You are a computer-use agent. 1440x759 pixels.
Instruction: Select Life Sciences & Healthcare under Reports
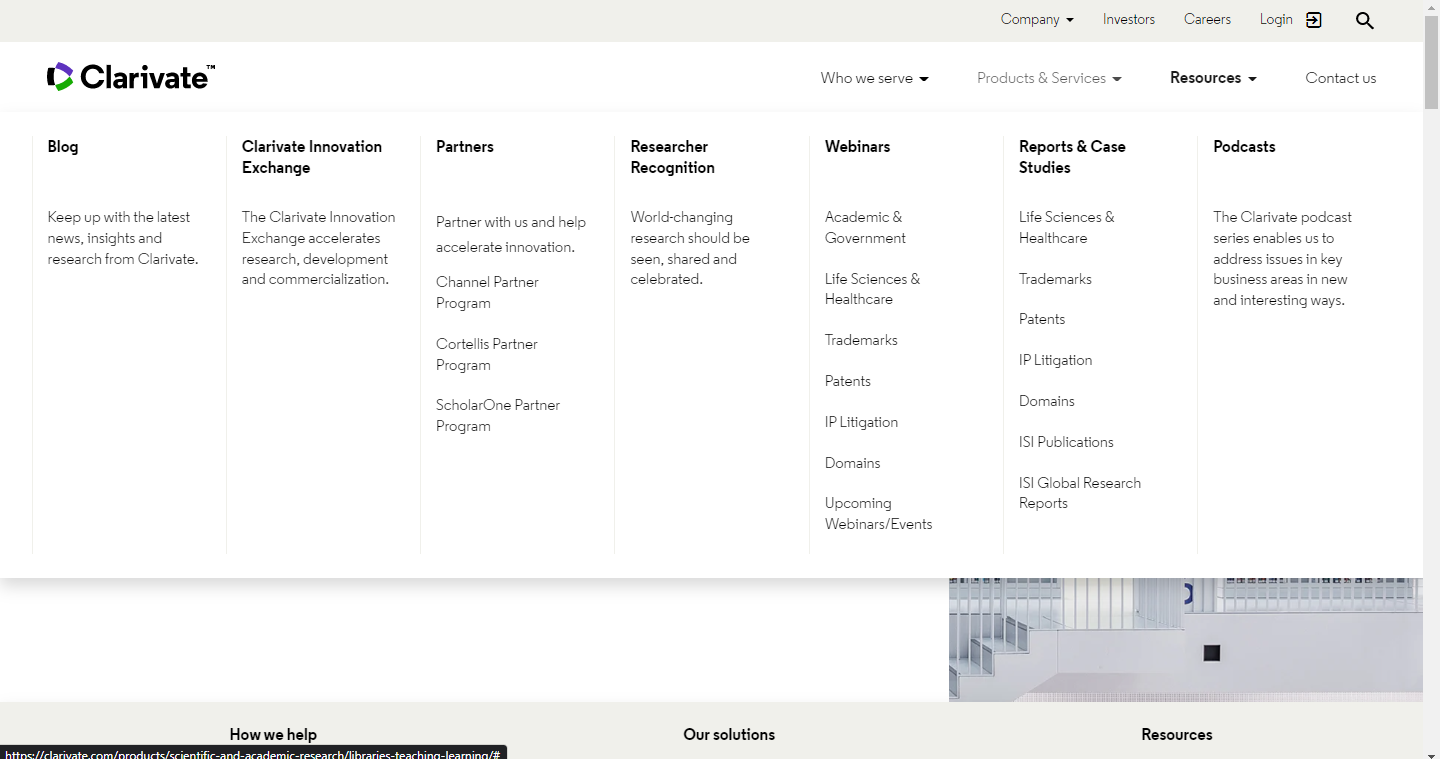pos(1066,227)
